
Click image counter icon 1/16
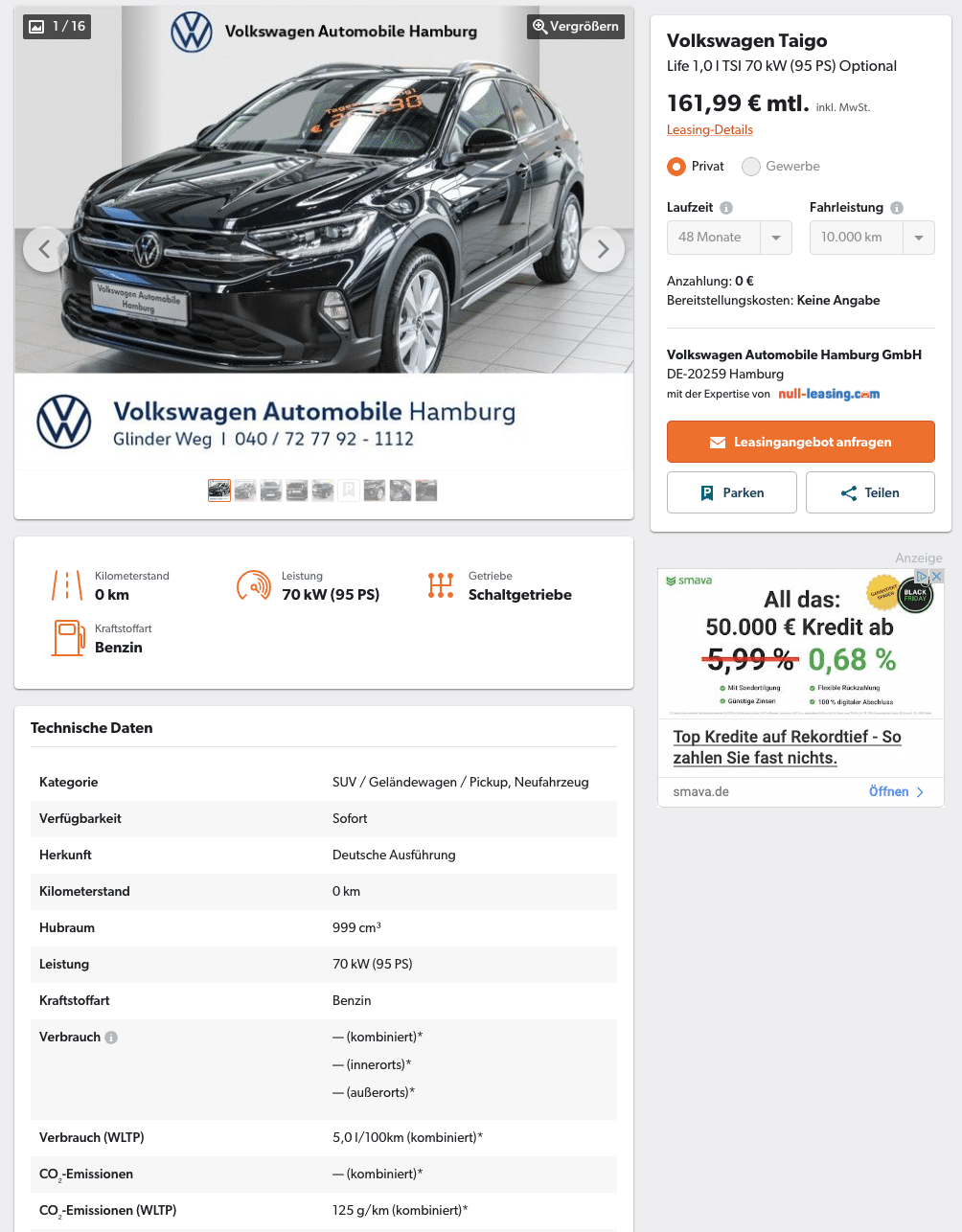click(37, 27)
